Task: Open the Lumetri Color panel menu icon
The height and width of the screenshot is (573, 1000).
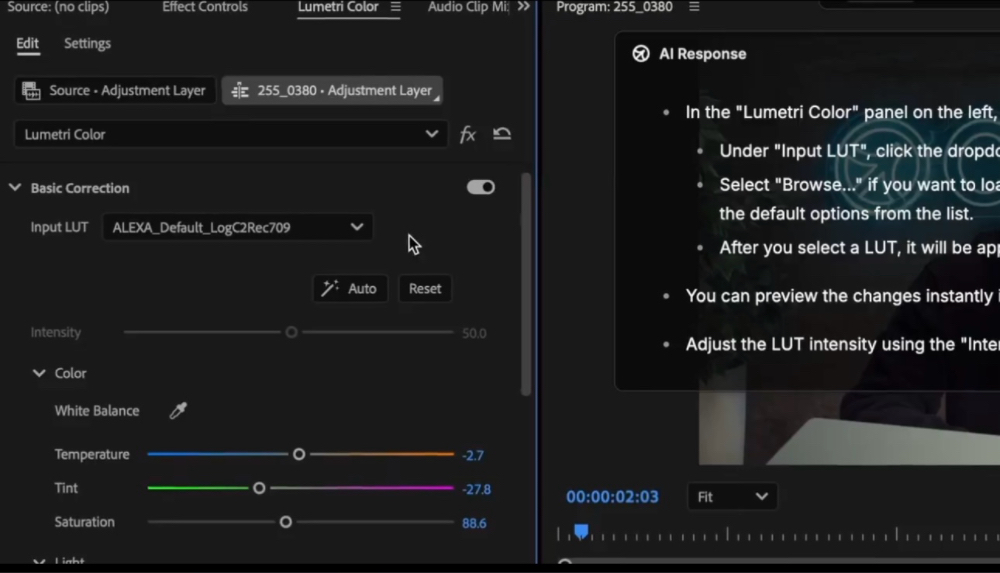Action: (395, 7)
